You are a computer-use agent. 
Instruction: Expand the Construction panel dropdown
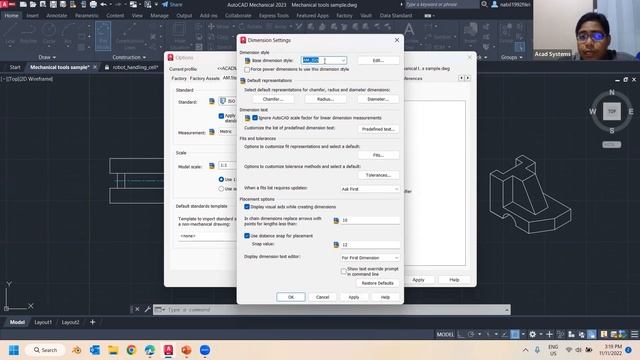tap(129, 58)
